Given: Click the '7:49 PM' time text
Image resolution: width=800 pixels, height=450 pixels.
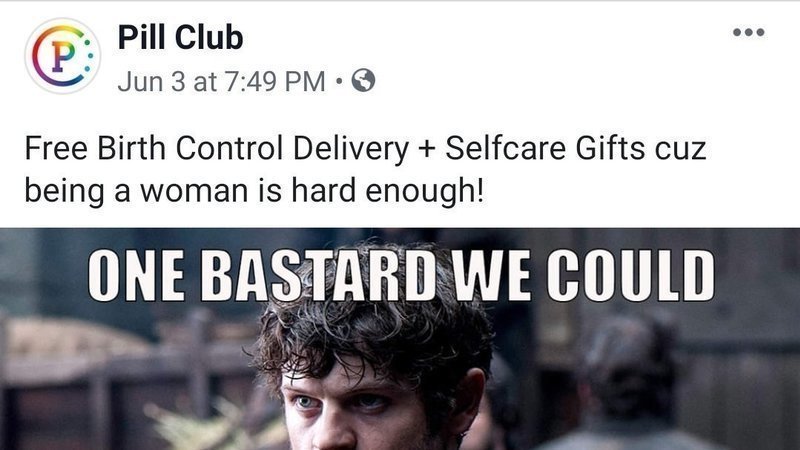Looking at the screenshot, I should [x=274, y=81].
